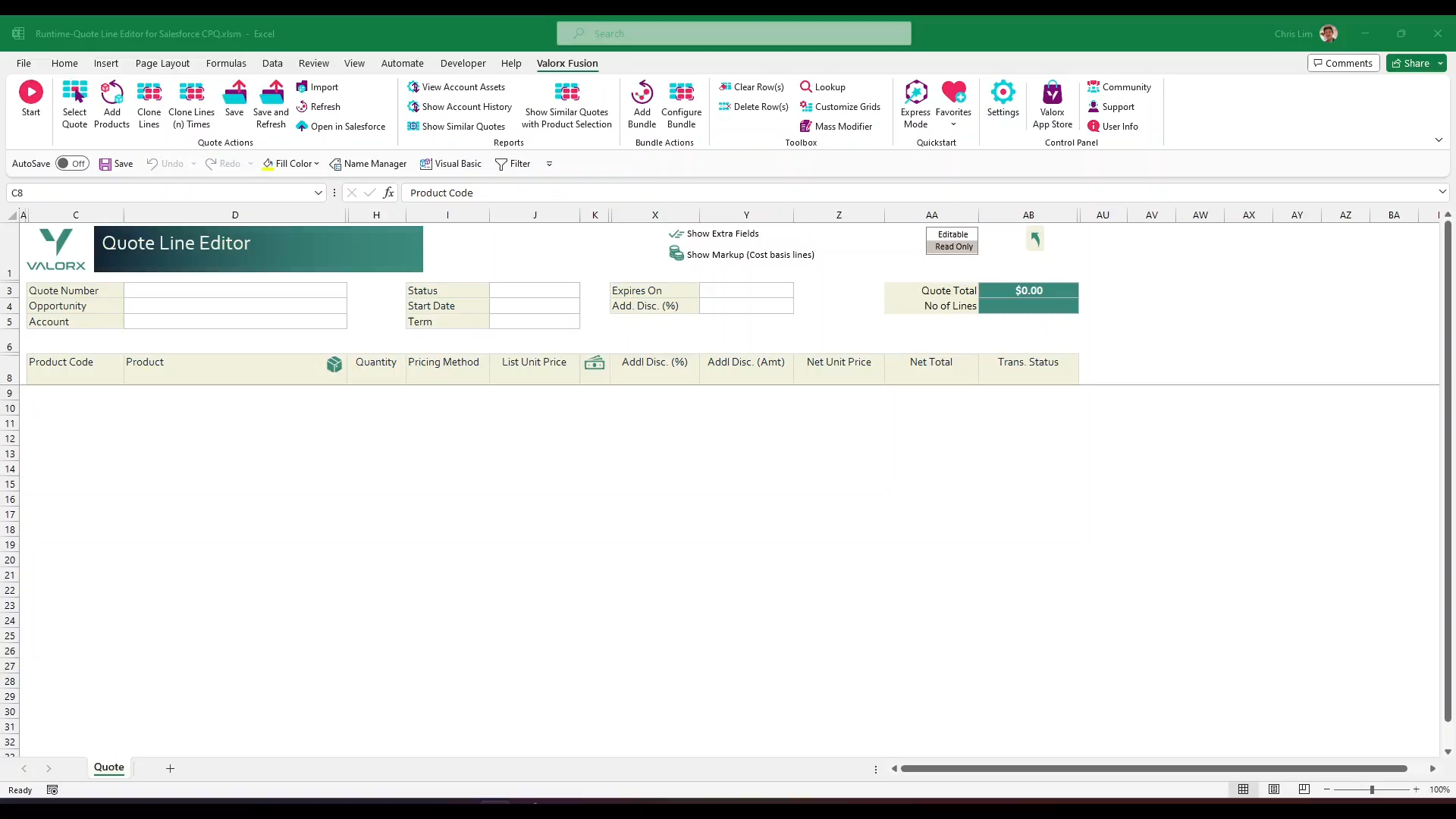Click the Add Bundle icon

point(642,93)
